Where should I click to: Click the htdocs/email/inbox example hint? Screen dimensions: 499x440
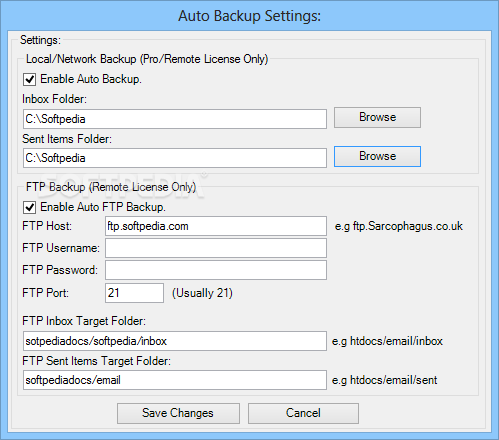pyautogui.click(x=387, y=341)
